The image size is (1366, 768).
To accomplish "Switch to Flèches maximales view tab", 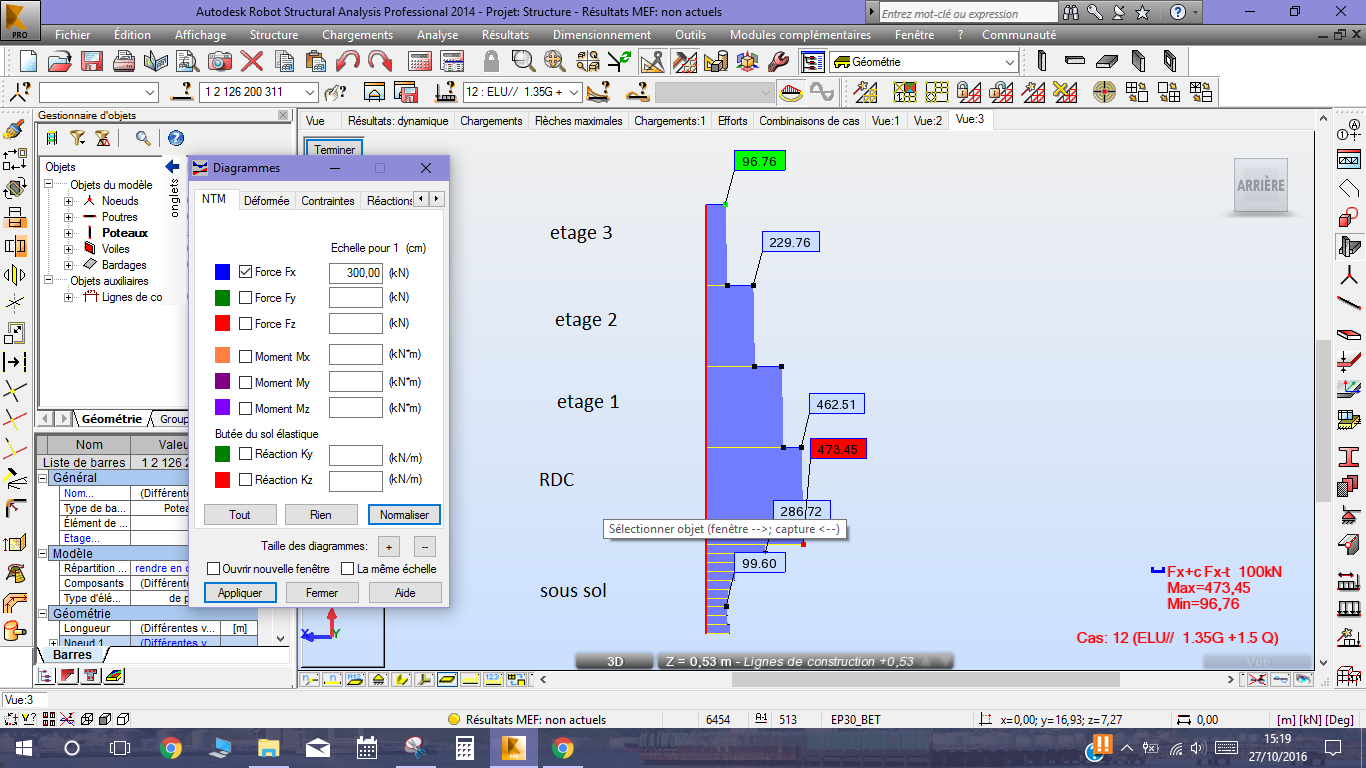I will coord(578,121).
